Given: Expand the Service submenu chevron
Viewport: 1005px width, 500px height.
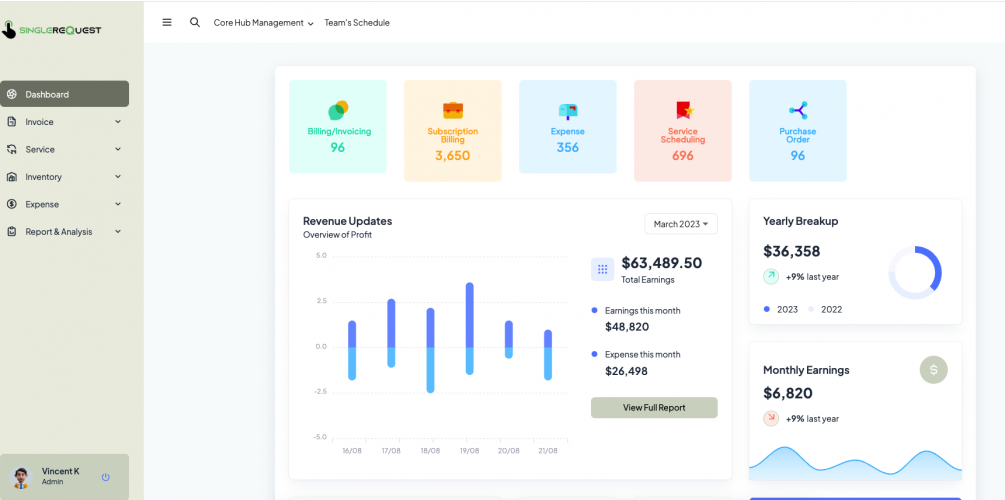Looking at the screenshot, I should point(118,149).
